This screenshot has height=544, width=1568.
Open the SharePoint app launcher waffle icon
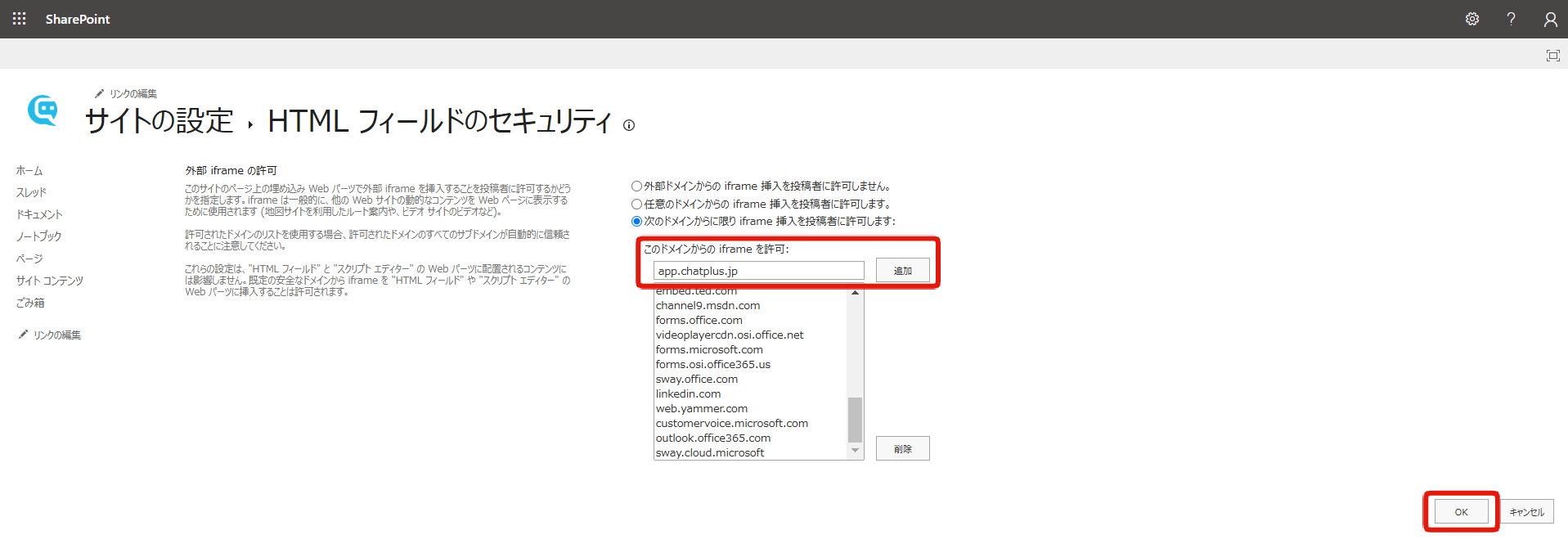point(20,19)
